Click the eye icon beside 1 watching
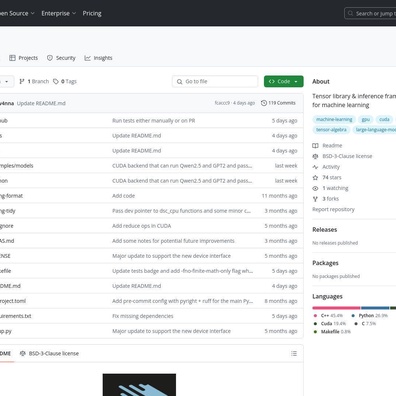This screenshot has width=396, height=396. 315,188
